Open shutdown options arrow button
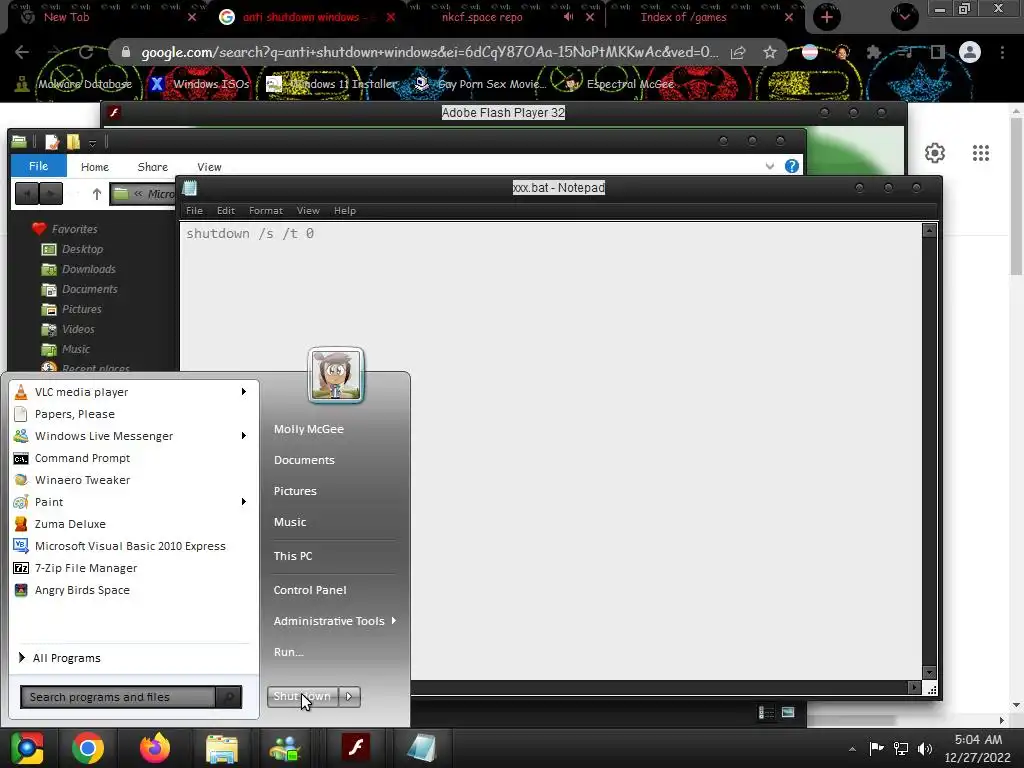The width and height of the screenshot is (1024, 768). [x=349, y=697]
